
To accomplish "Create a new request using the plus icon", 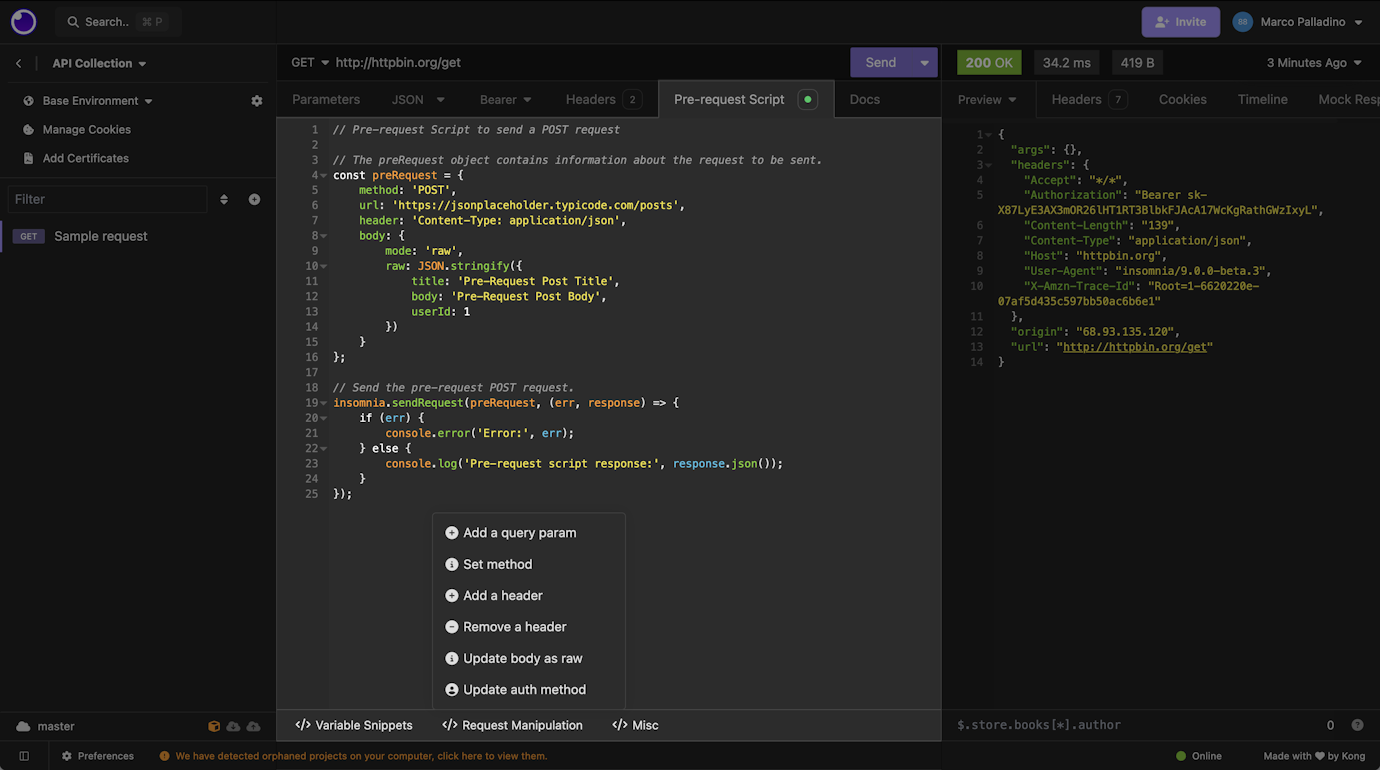I will pyautogui.click(x=254, y=199).
